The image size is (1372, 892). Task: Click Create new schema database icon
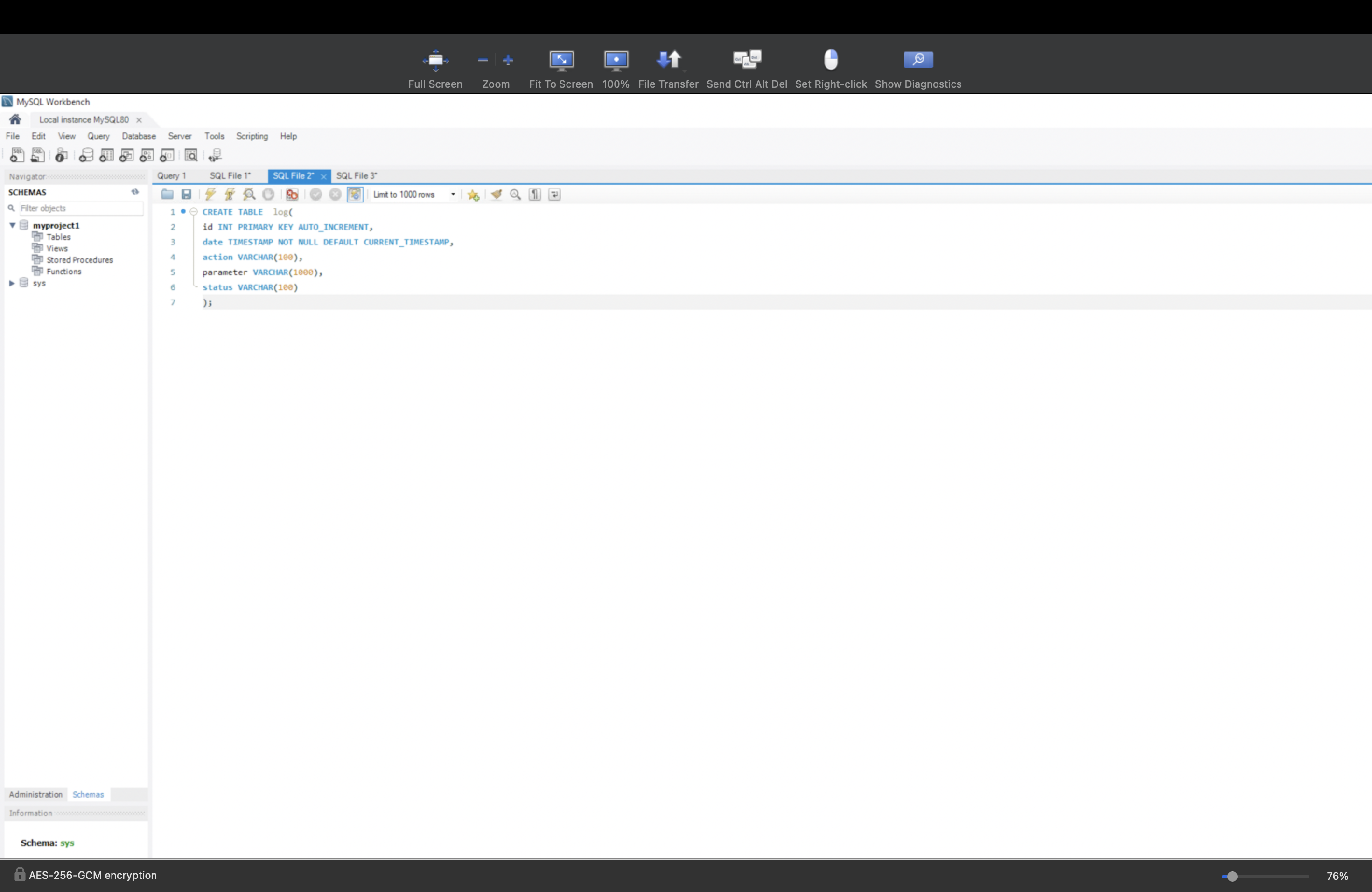(86, 155)
